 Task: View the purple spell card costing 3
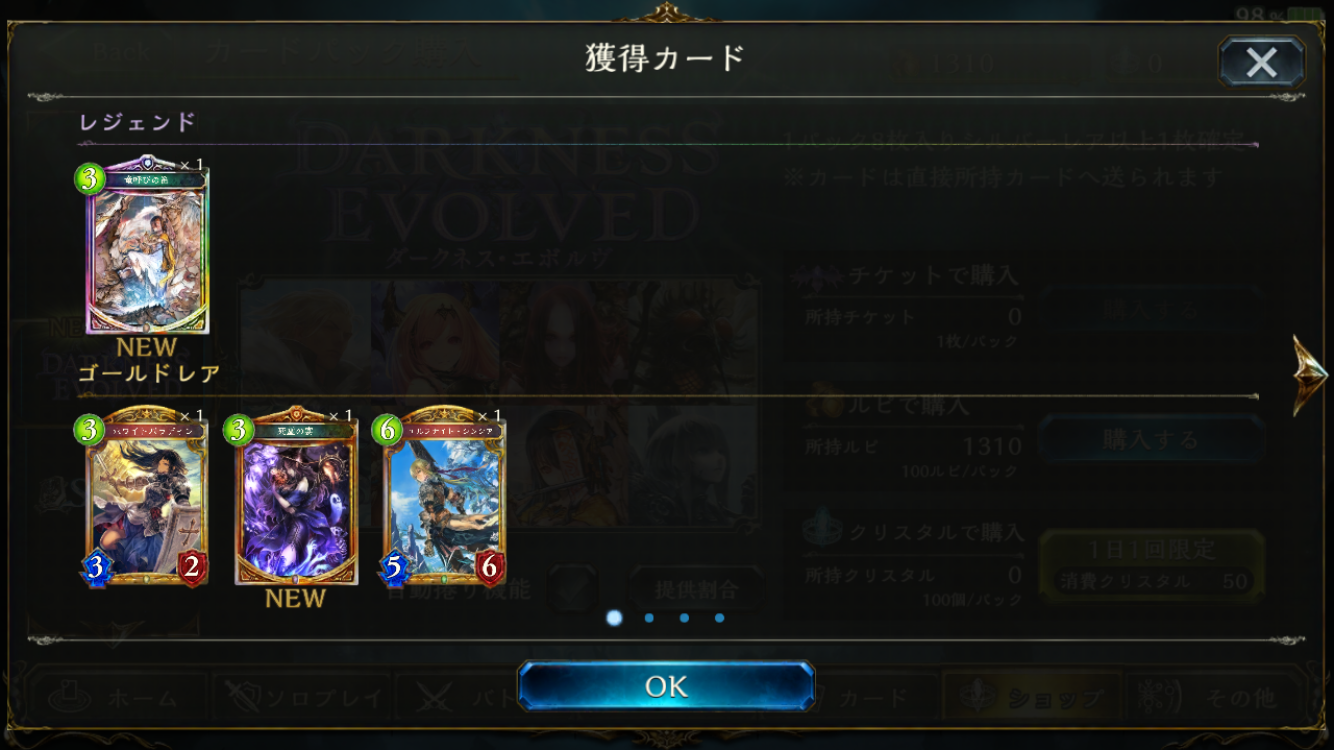point(295,498)
